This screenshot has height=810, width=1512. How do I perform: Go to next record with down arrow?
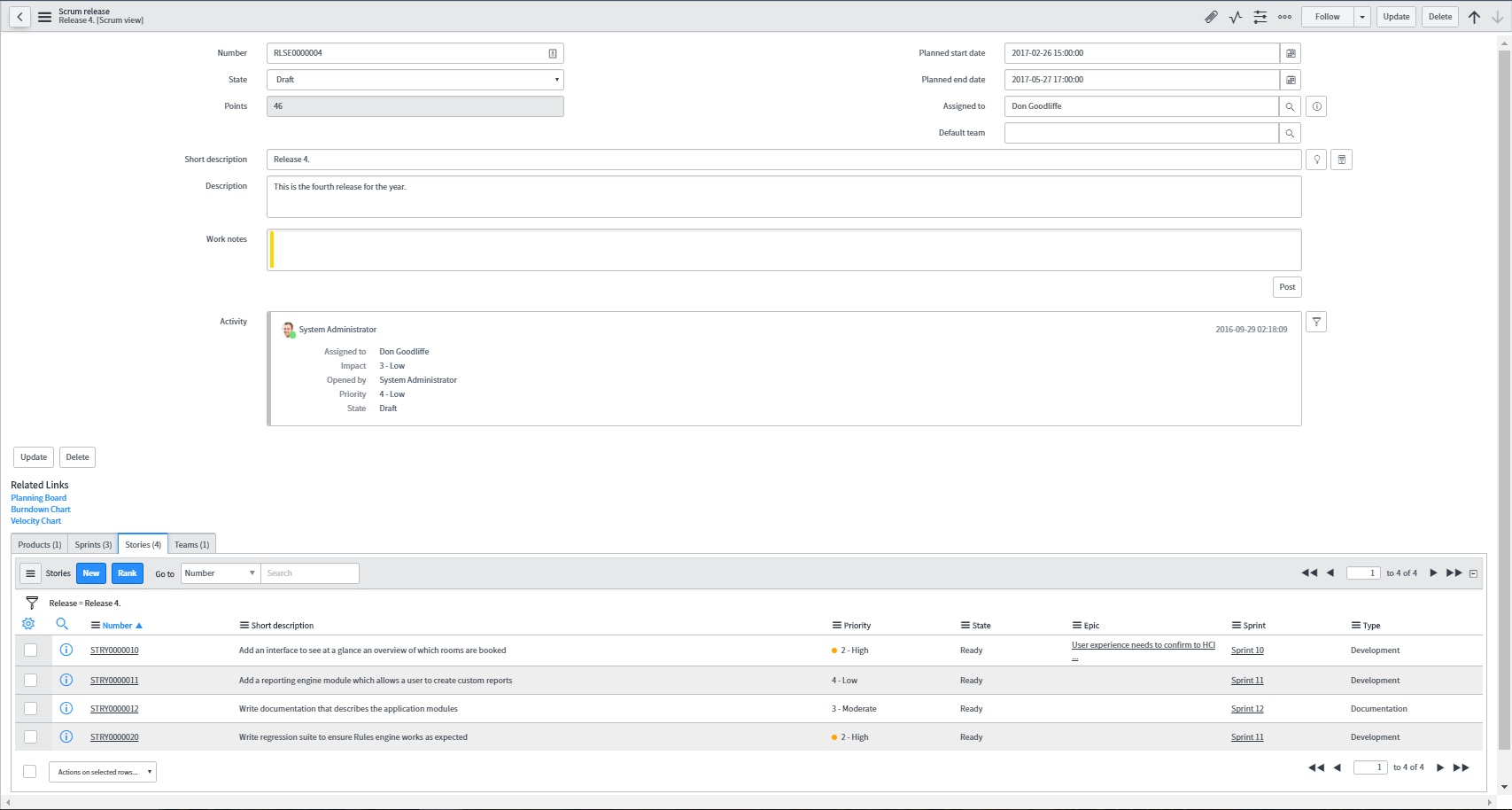coord(1497,16)
